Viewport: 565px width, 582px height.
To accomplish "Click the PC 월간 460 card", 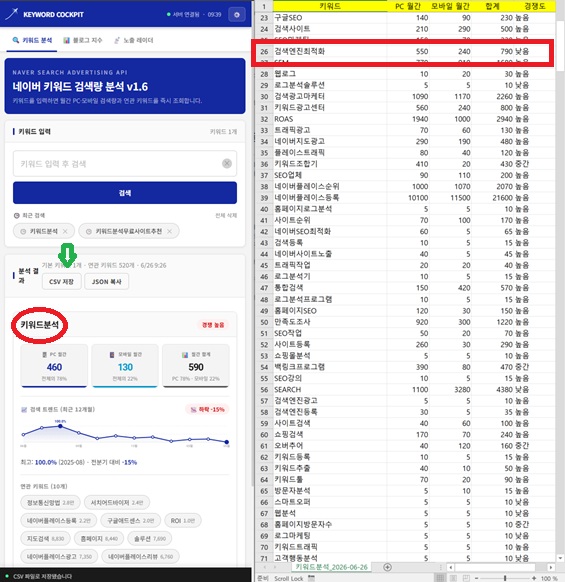I will 54,366.
